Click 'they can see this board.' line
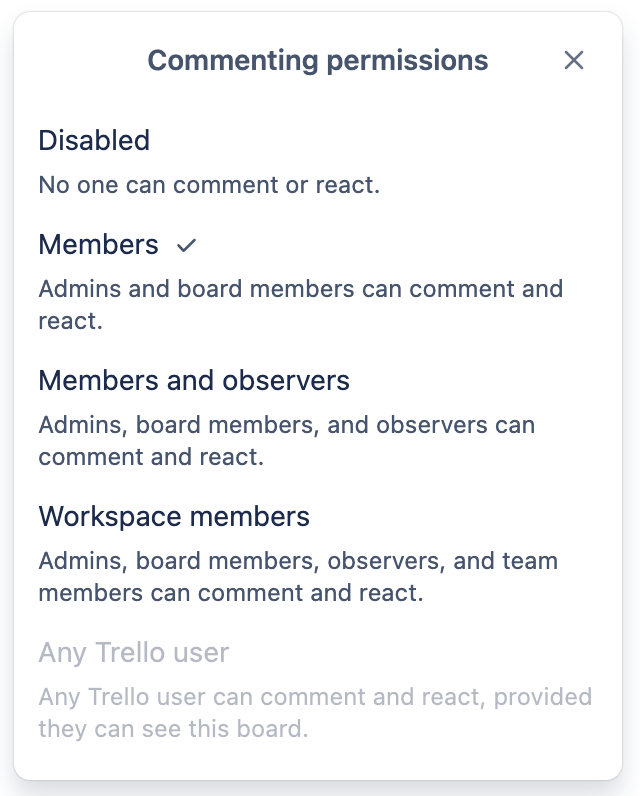 point(174,729)
